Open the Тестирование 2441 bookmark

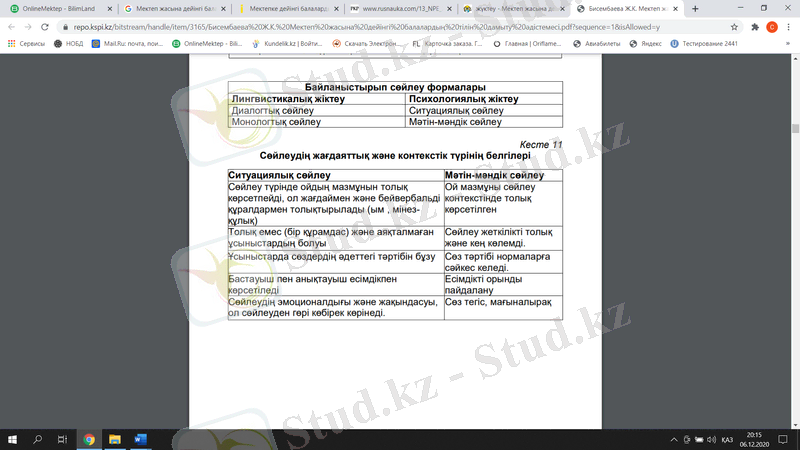(x=704, y=44)
